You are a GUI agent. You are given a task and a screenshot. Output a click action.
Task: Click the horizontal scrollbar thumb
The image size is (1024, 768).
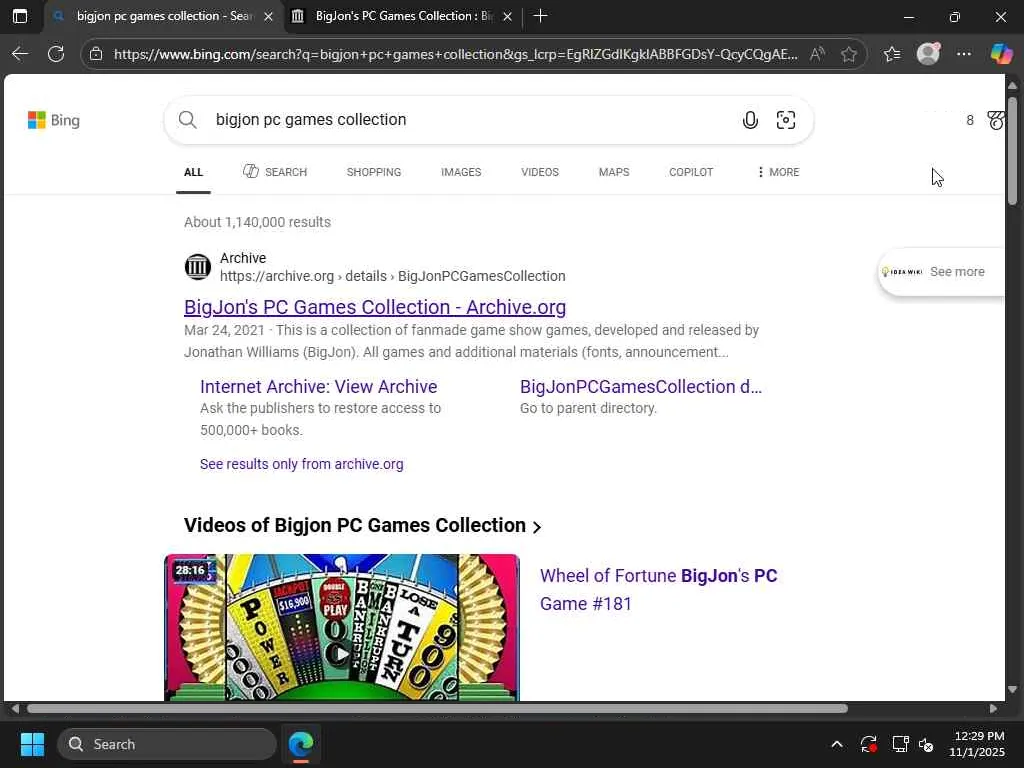point(437,709)
